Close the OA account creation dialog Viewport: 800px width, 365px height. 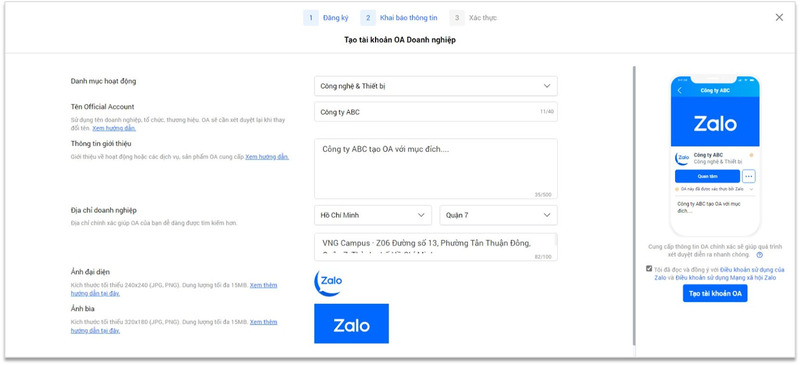click(779, 17)
